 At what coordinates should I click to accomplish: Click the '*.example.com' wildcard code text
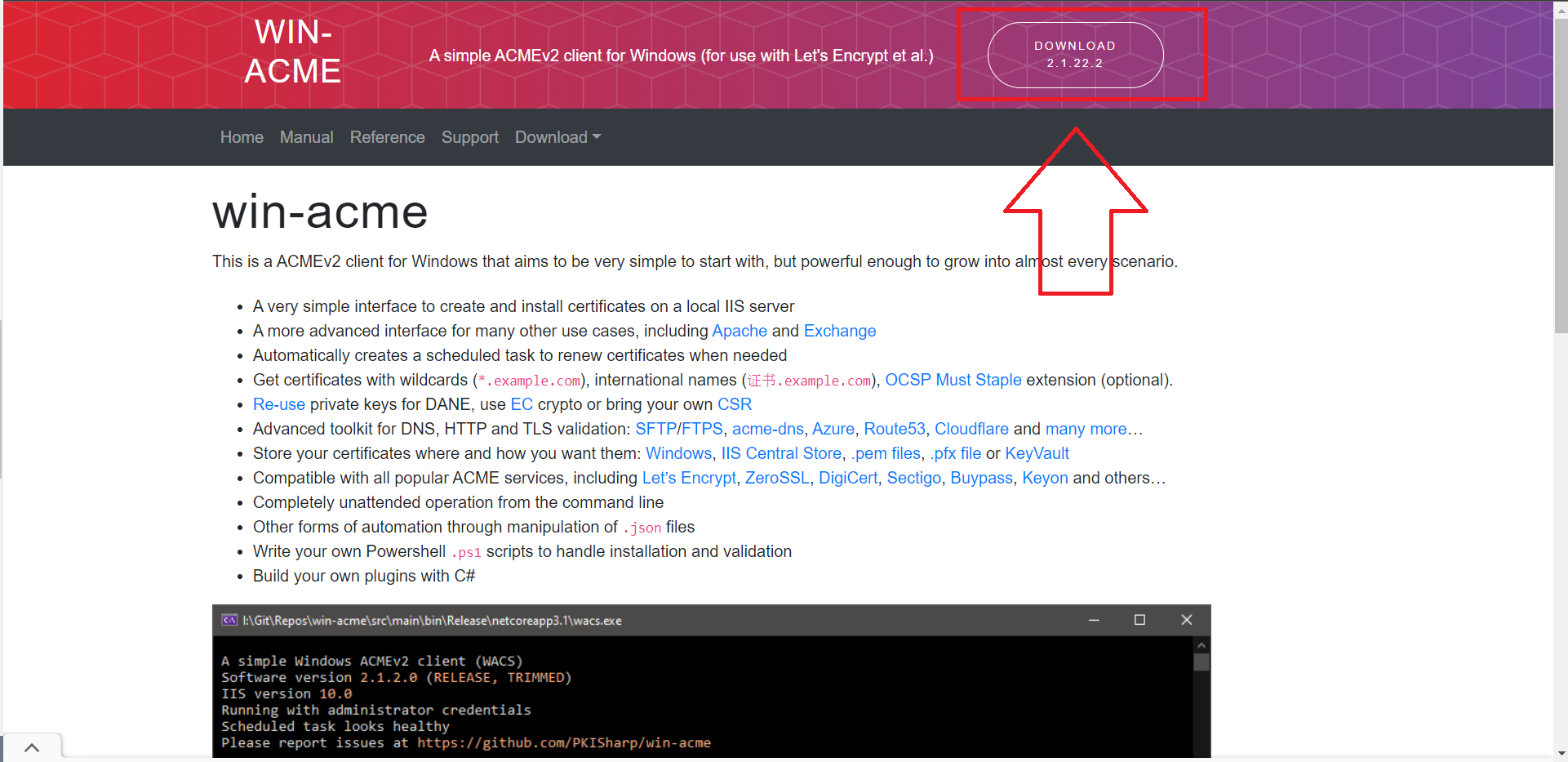(x=529, y=381)
